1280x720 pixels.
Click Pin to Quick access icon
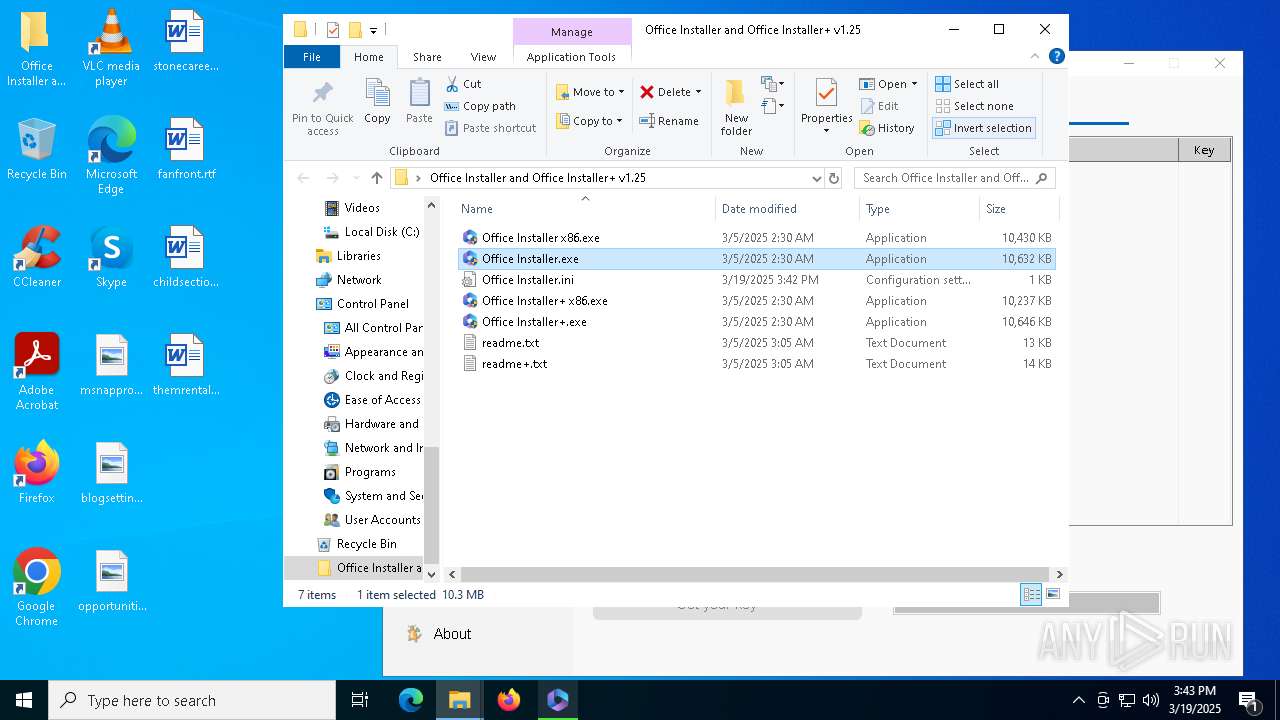322,108
